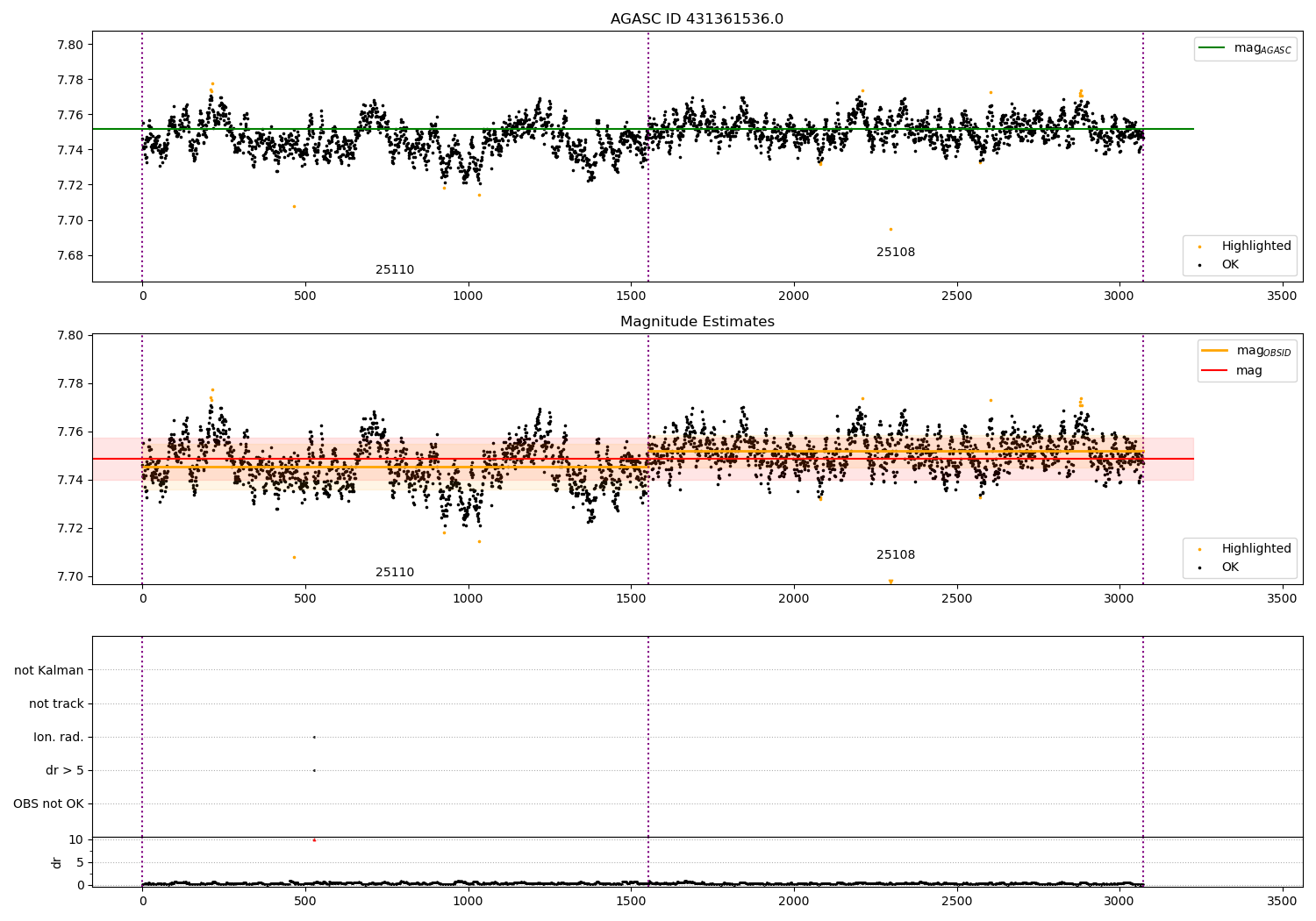Click the 'Ion. rad.' axis label
The image size is (1316, 921).
(59, 738)
